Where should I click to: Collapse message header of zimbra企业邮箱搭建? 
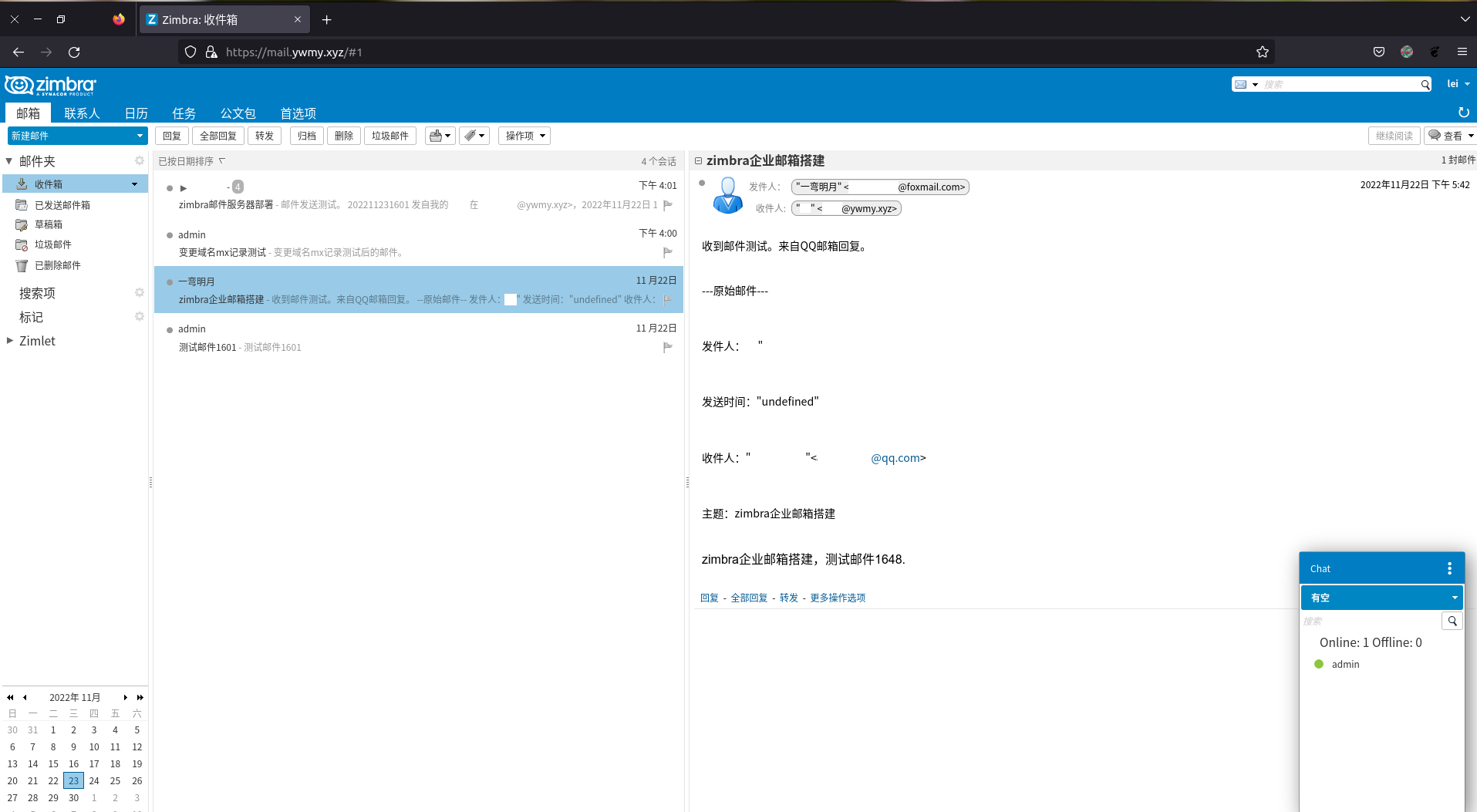tap(698, 160)
